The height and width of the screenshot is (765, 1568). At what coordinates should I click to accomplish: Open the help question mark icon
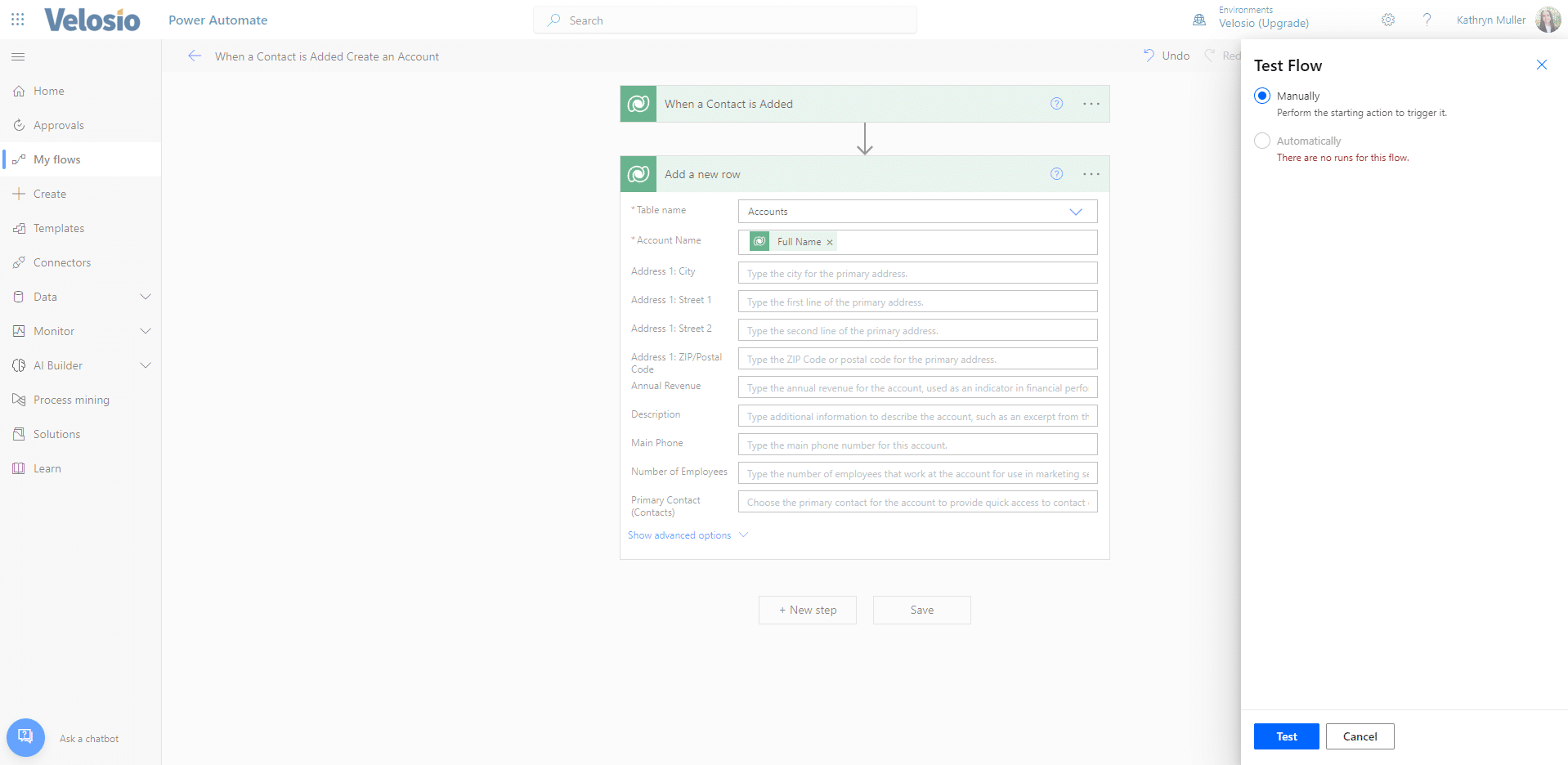point(1427,20)
